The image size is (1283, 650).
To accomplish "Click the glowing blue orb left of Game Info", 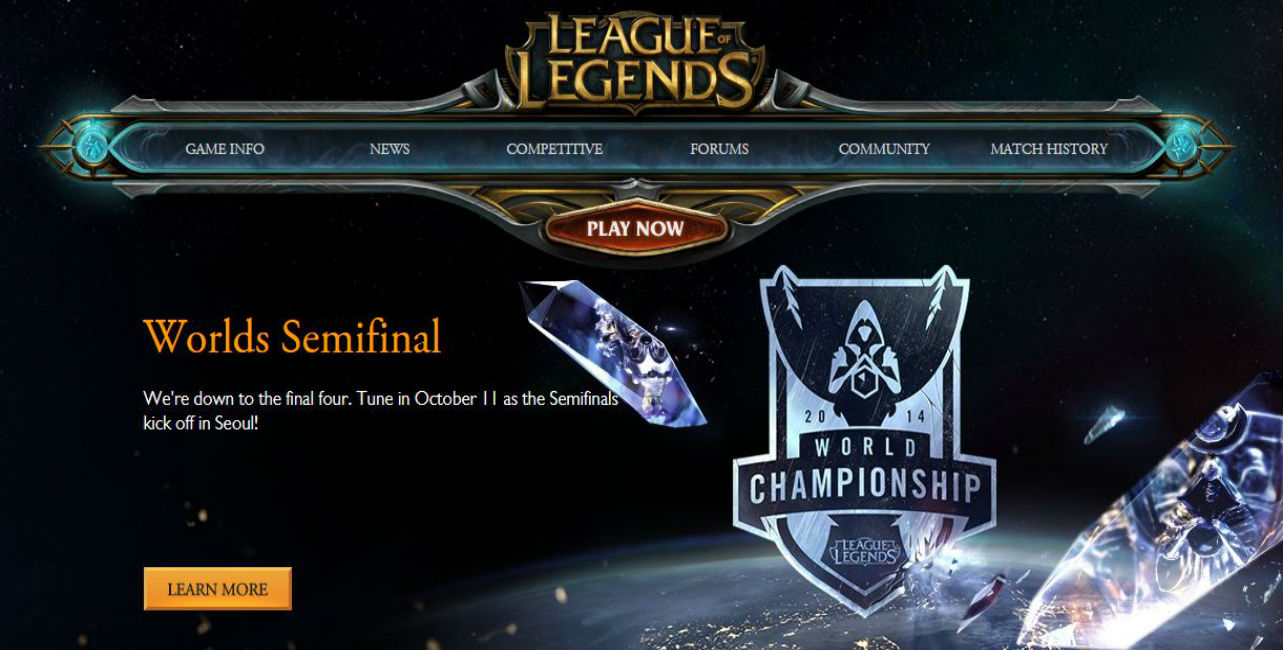I will coord(93,148).
